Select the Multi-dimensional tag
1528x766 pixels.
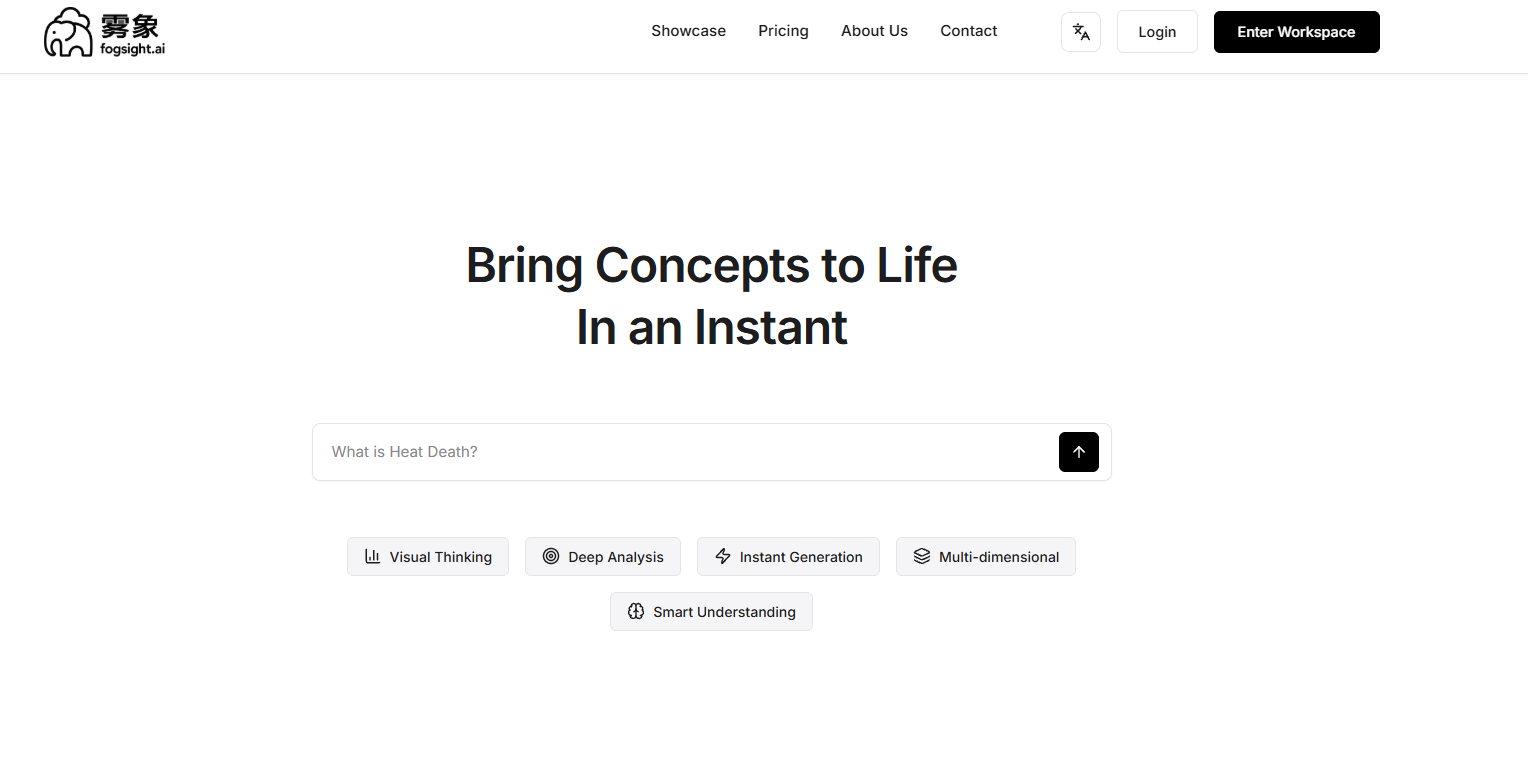pyautogui.click(x=986, y=557)
